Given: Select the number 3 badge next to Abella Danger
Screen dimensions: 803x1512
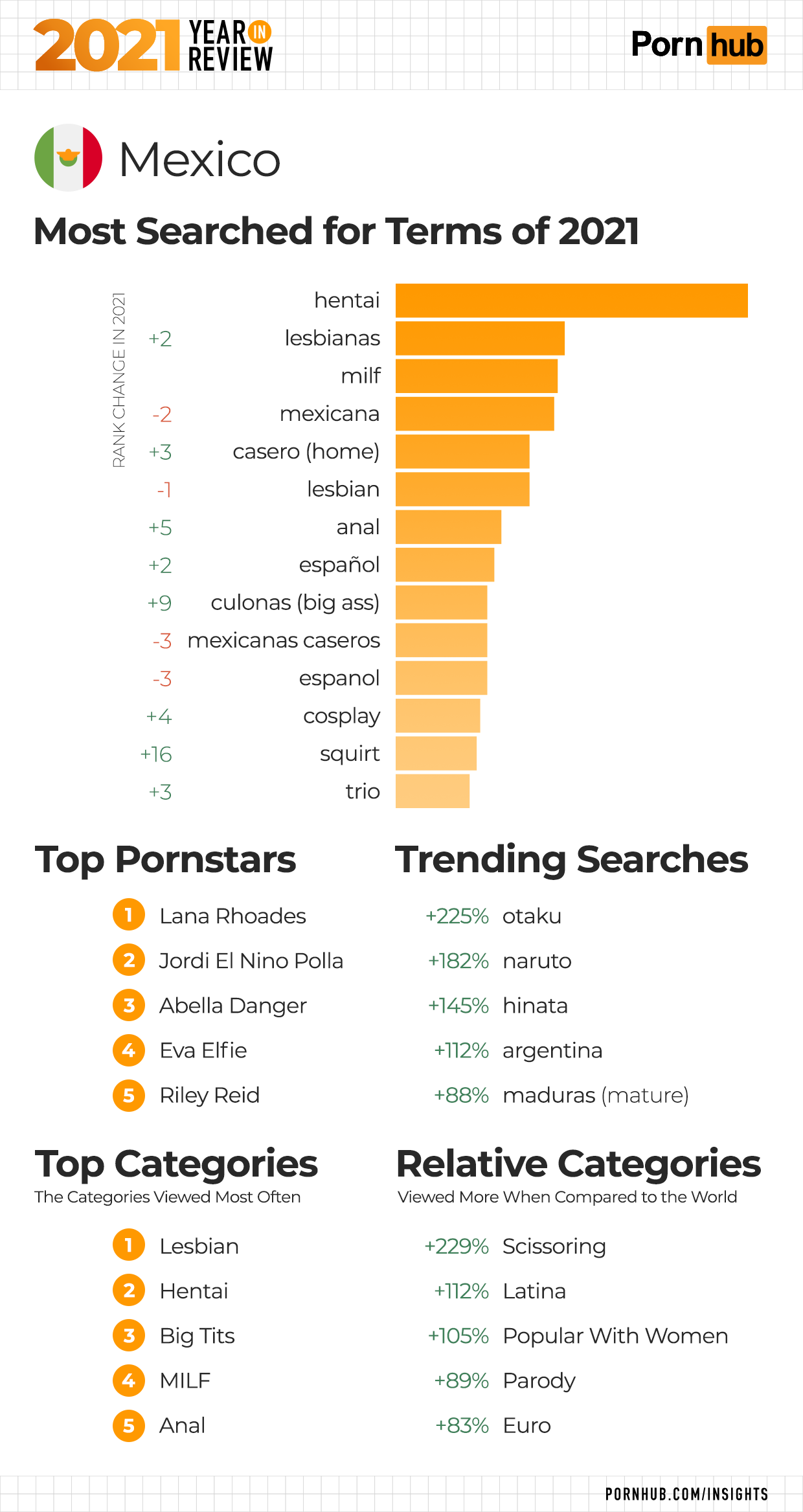Looking at the screenshot, I should [129, 1005].
